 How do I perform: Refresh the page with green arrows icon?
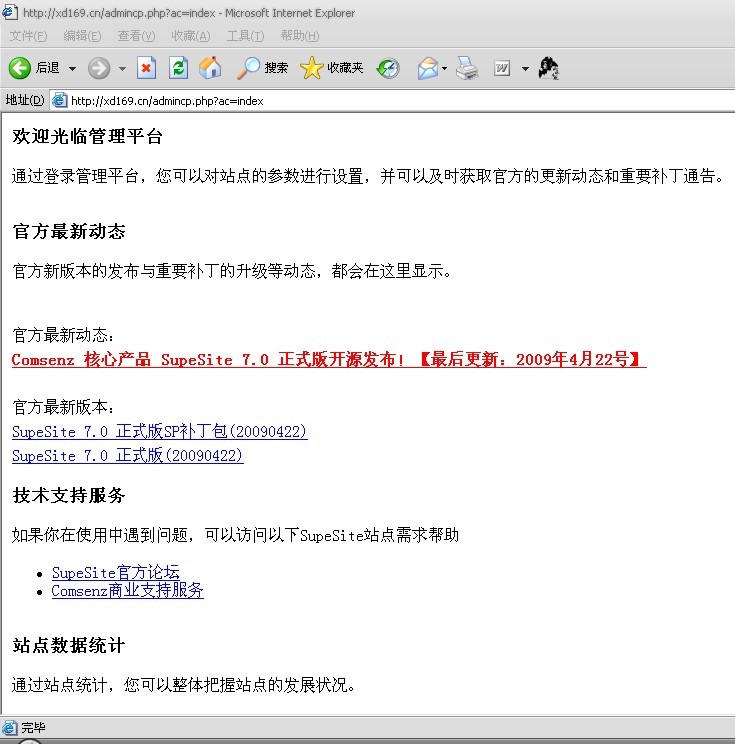178,68
